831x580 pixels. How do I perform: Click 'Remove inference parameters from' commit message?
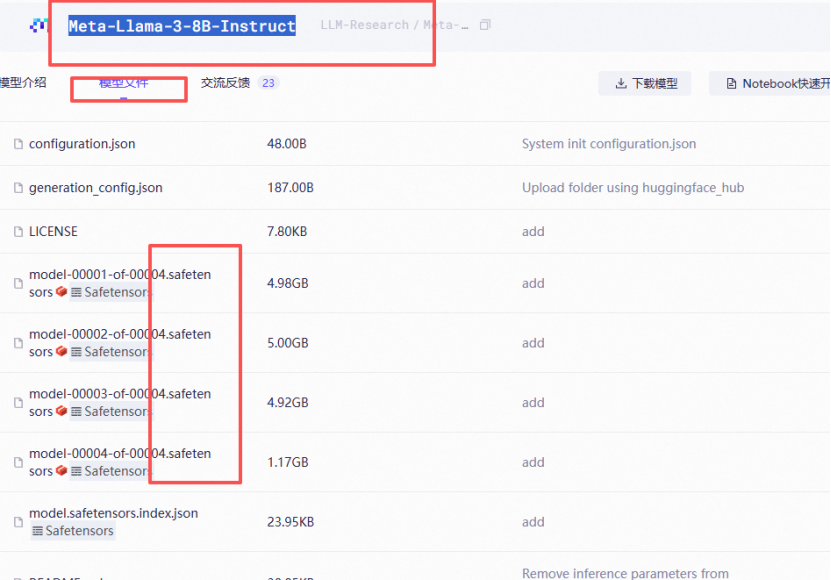(x=625, y=573)
